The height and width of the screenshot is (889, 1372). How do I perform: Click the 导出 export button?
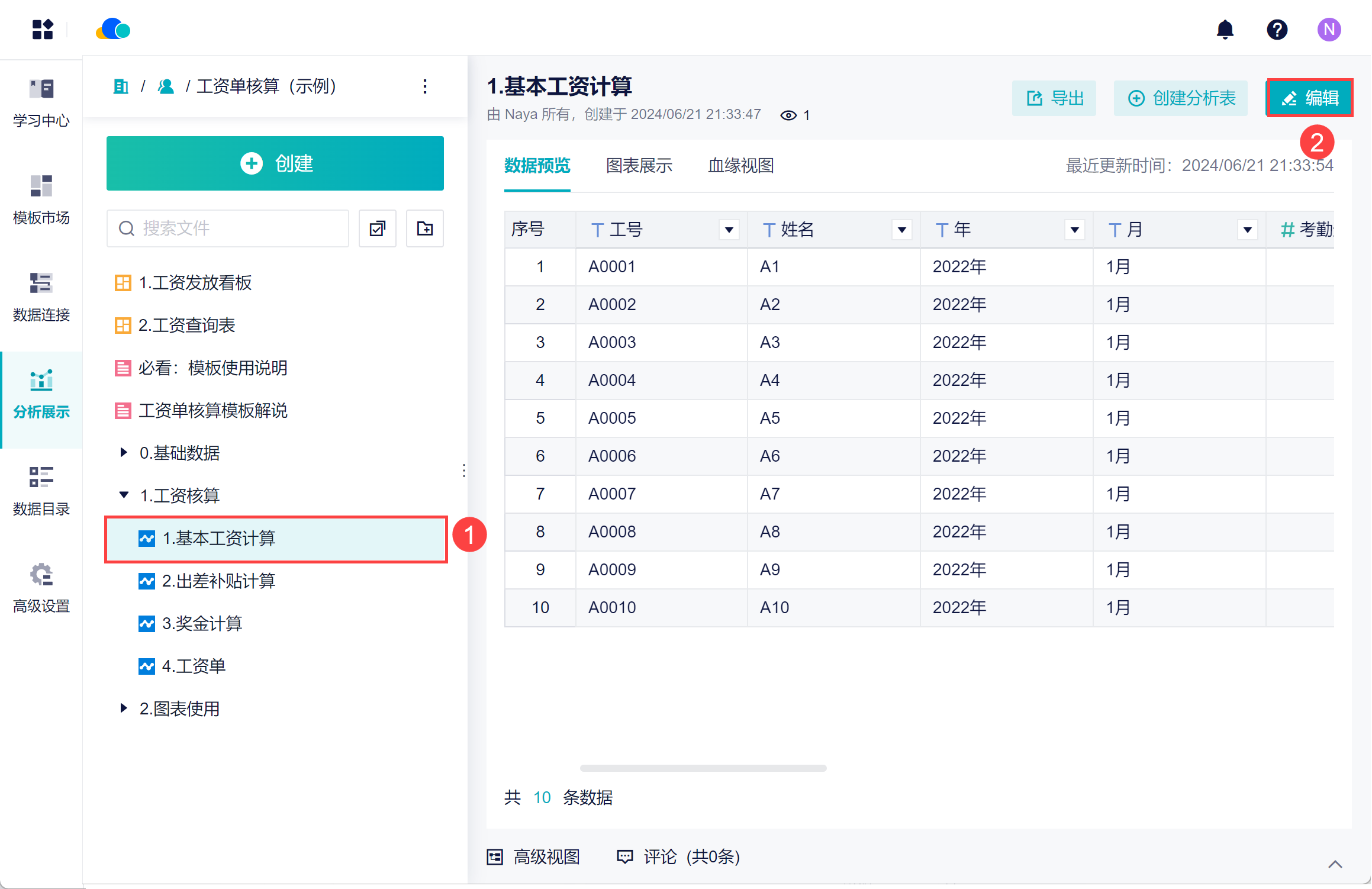pyautogui.click(x=1054, y=98)
